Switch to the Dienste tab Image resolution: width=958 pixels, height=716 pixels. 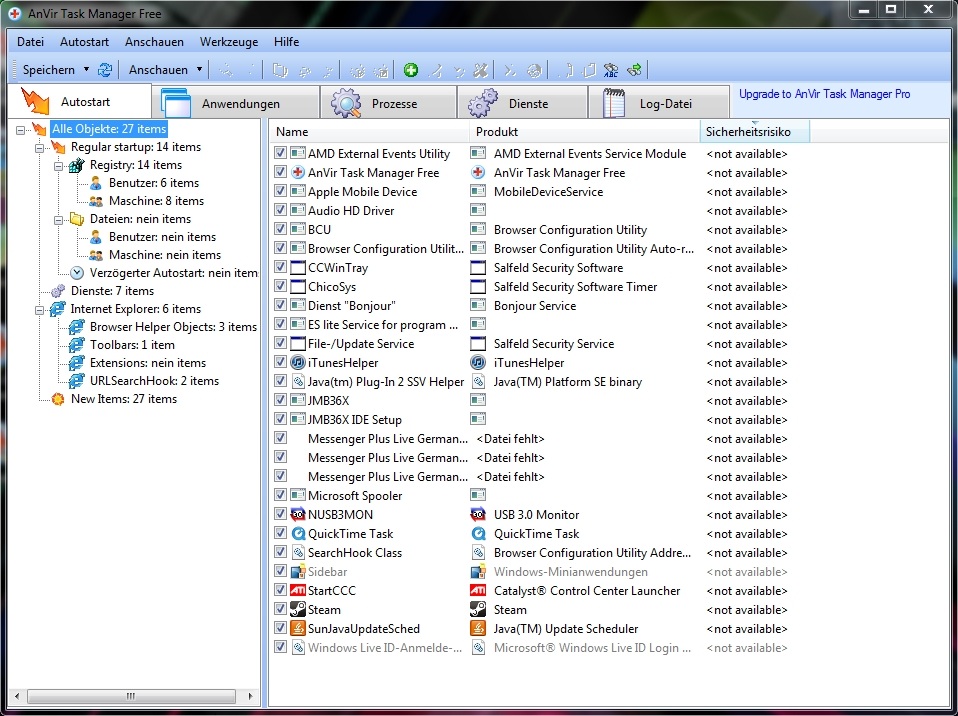pyautogui.click(x=522, y=103)
